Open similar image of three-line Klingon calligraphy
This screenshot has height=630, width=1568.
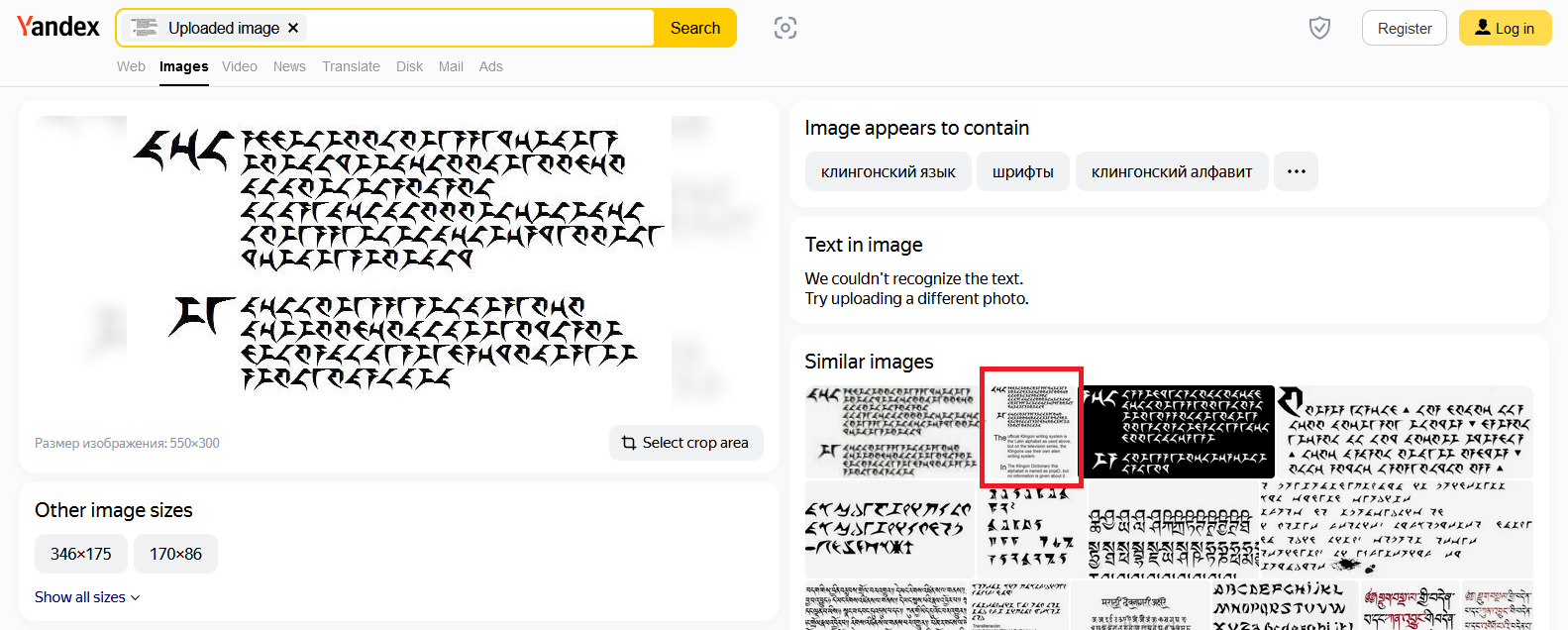[889, 529]
